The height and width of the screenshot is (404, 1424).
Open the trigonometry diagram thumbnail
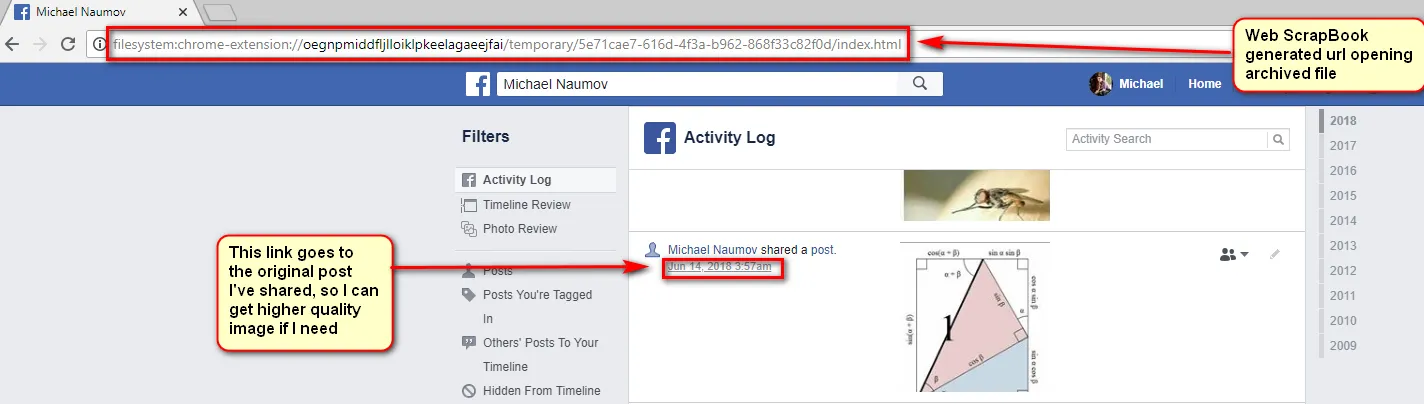975,317
